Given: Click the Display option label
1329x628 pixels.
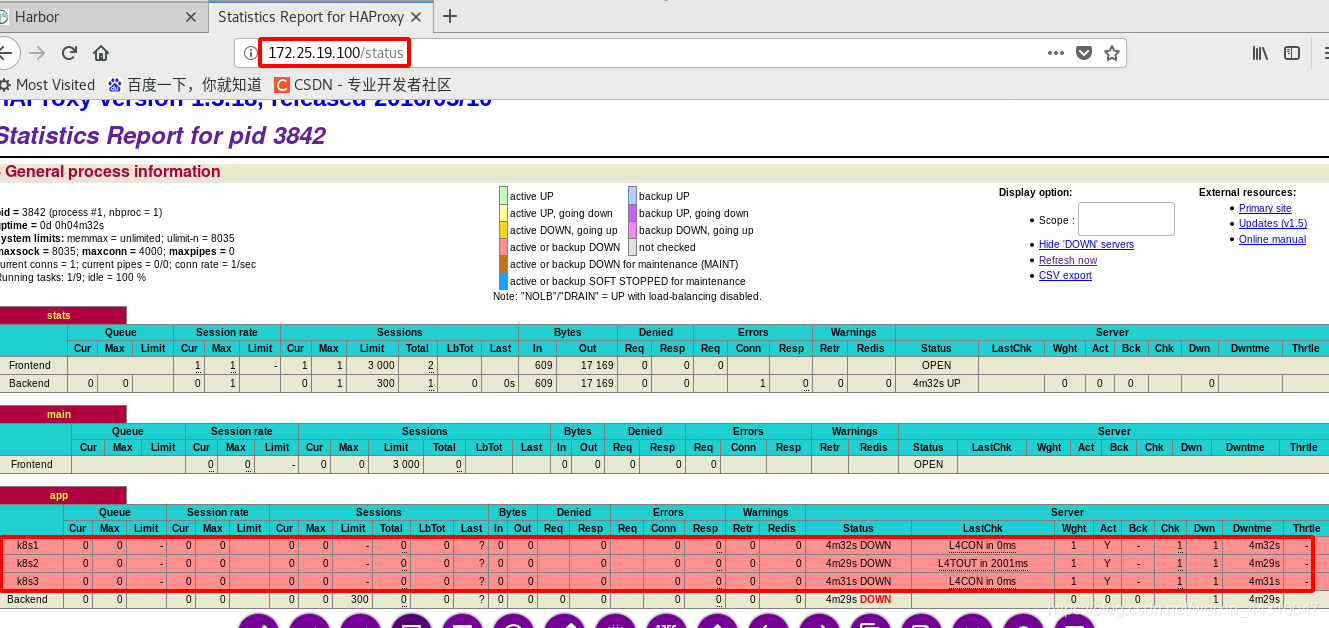Looking at the screenshot, I should point(1035,192).
